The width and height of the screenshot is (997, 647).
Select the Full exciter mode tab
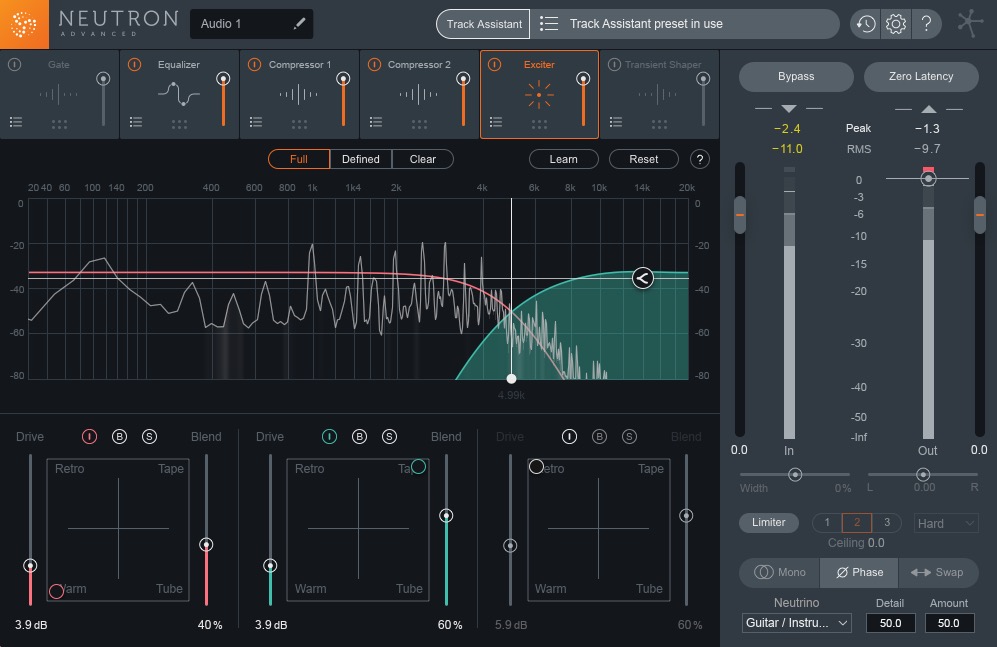tap(299, 159)
